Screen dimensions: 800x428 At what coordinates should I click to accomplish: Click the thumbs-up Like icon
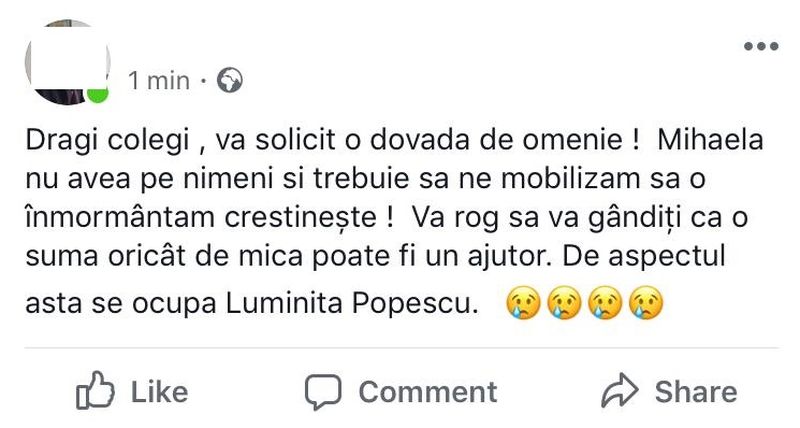(96, 391)
